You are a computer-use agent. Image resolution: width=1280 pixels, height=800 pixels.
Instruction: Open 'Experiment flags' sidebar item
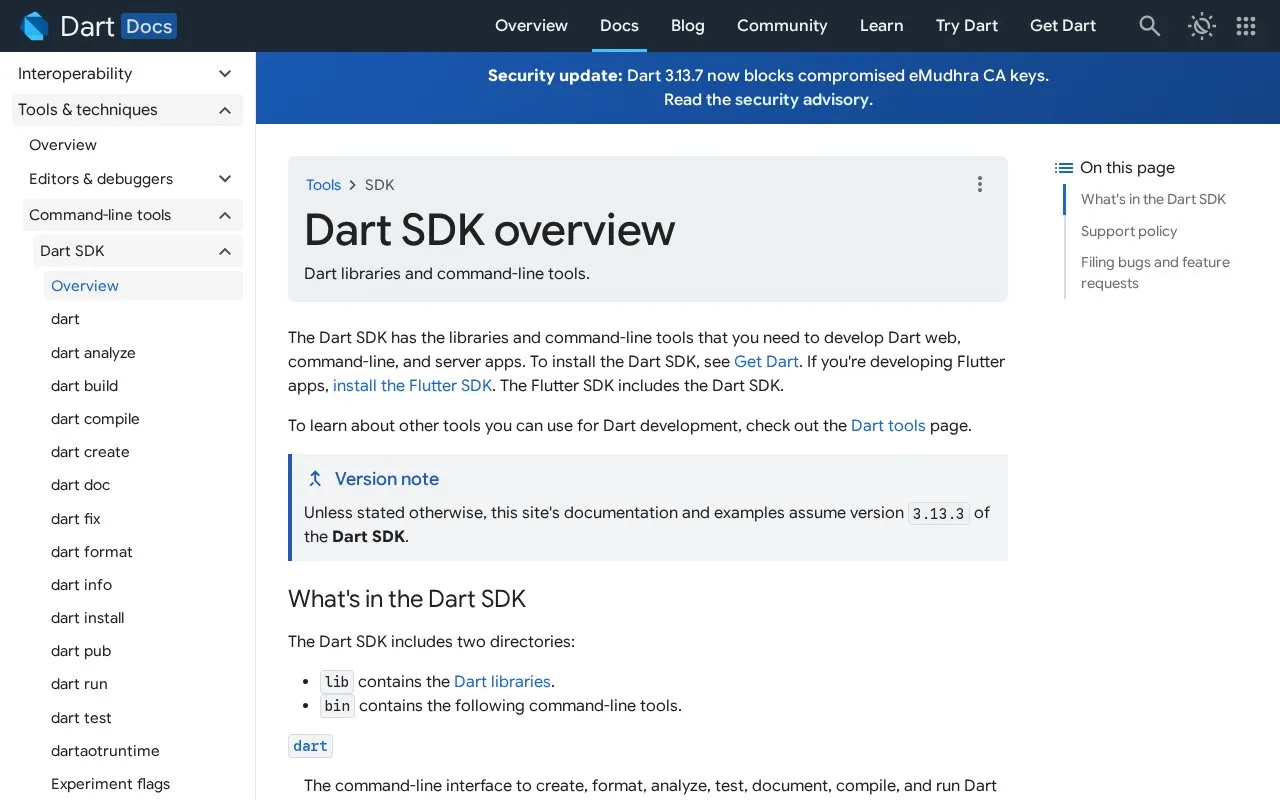(110, 784)
